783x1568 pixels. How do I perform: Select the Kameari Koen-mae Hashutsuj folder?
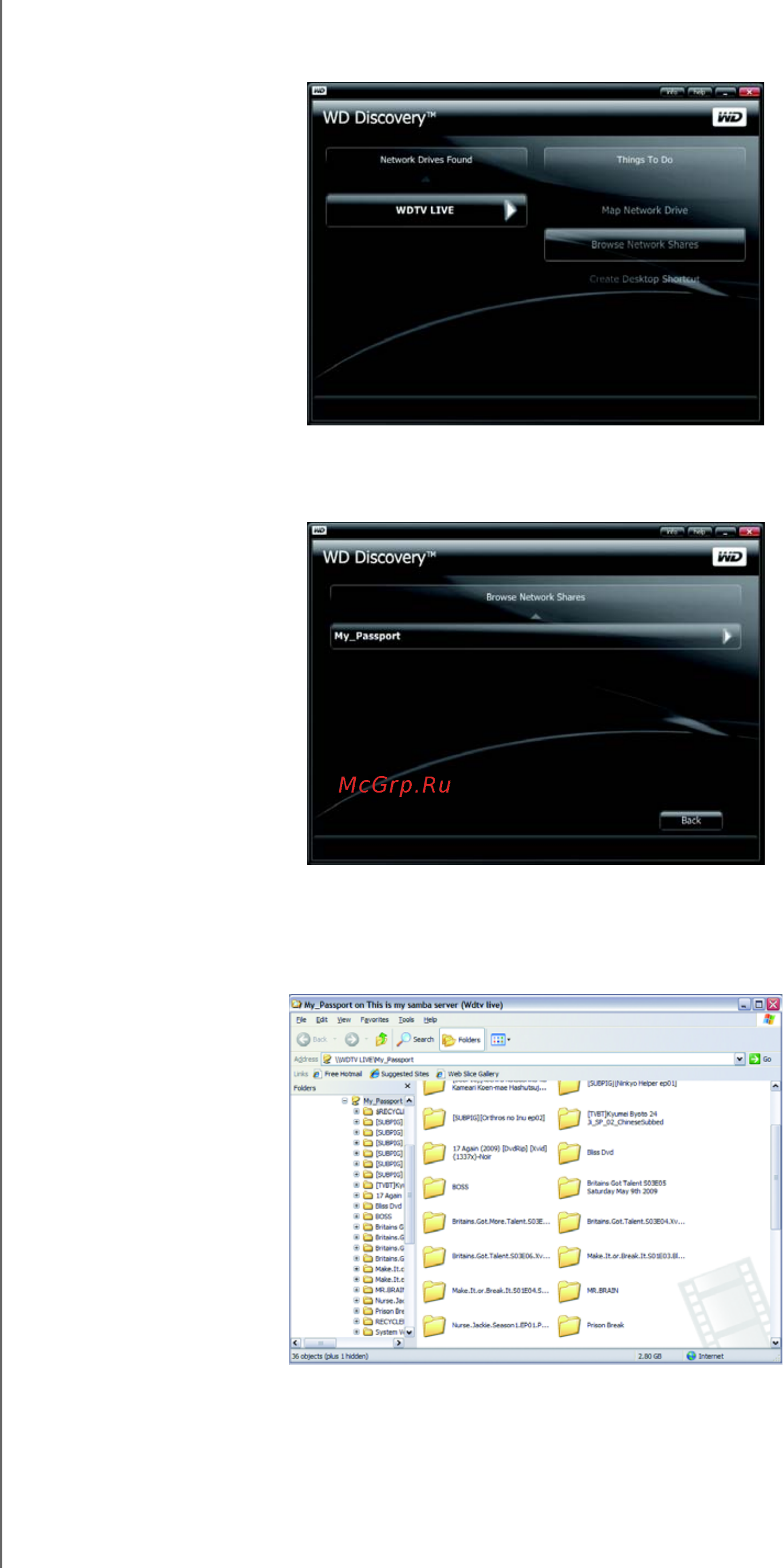[434, 1088]
